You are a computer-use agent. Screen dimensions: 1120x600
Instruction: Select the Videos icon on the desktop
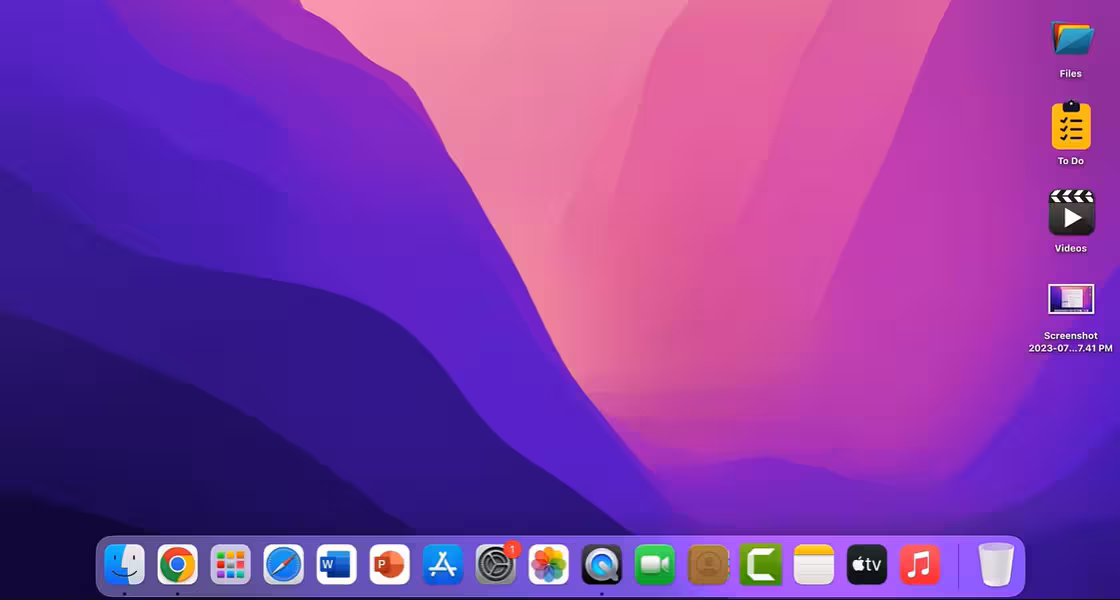[x=1071, y=212]
